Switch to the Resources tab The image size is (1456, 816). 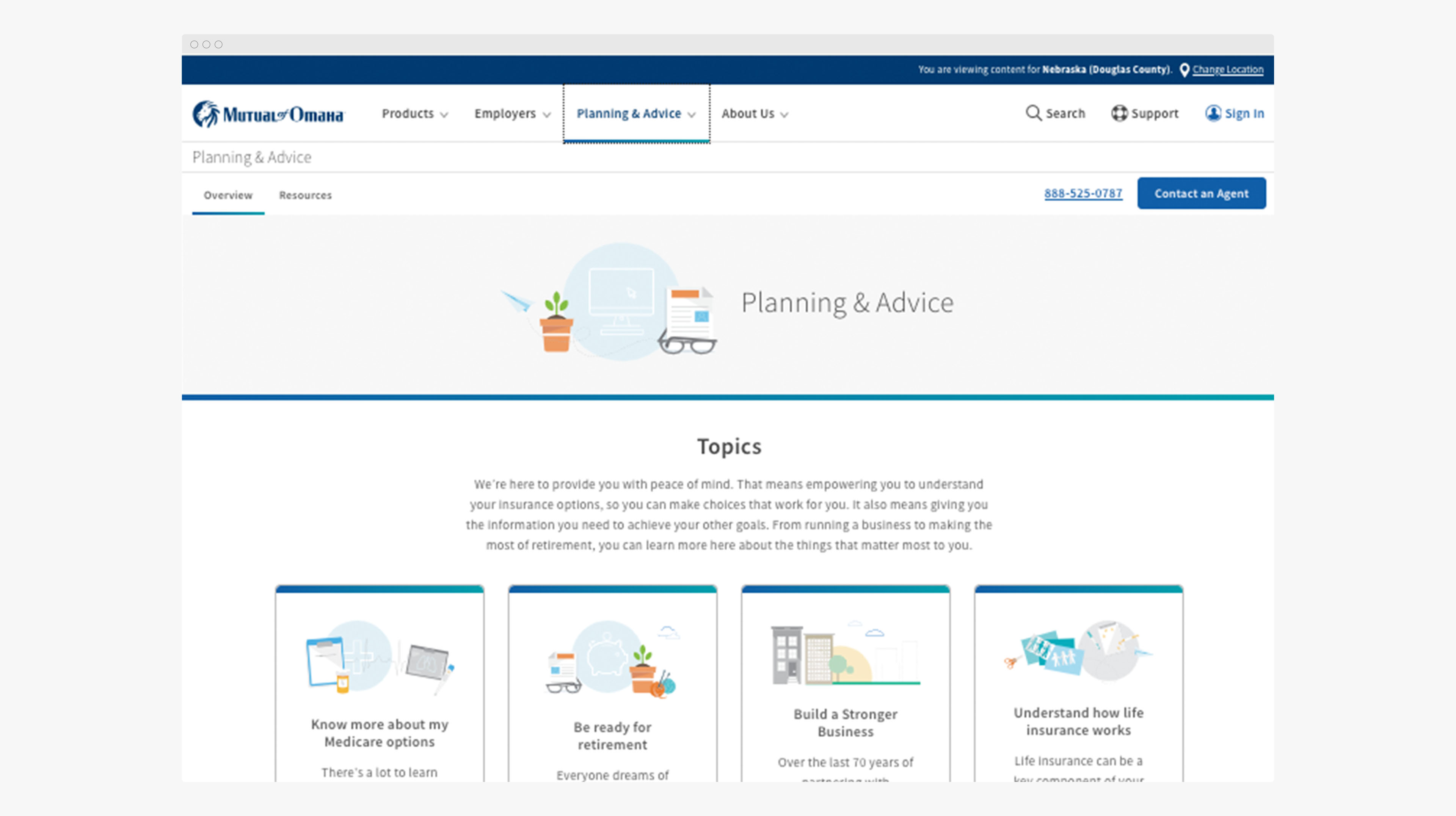305,195
